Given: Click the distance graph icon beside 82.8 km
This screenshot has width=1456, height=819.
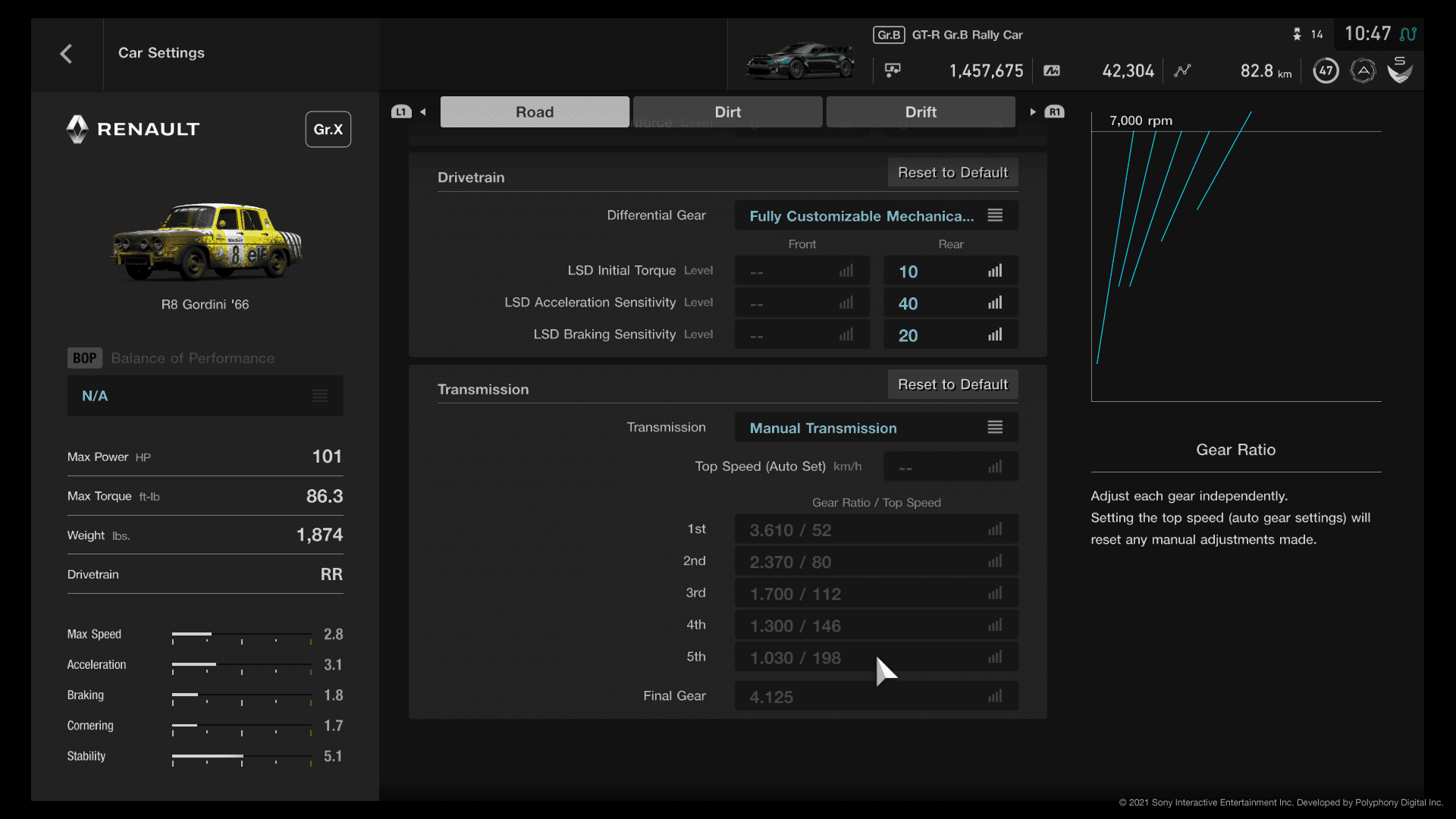Looking at the screenshot, I should click(1182, 71).
